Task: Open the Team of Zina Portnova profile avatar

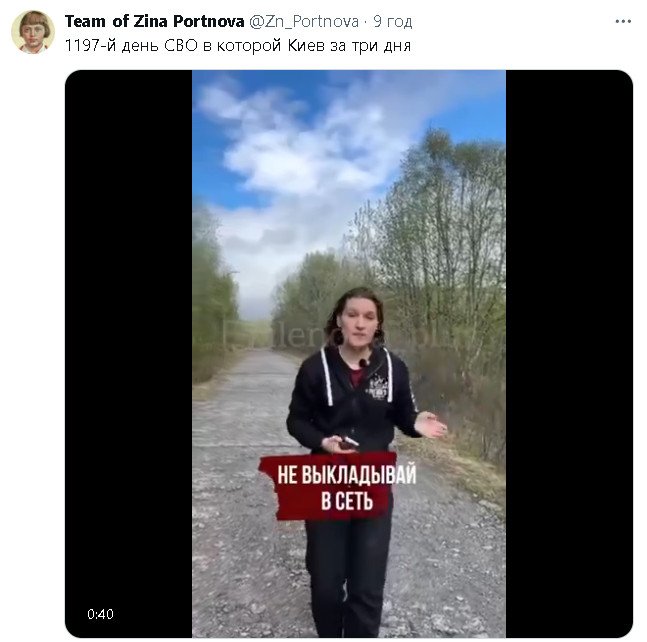Action: pyautogui.click(x=33, y=32)
